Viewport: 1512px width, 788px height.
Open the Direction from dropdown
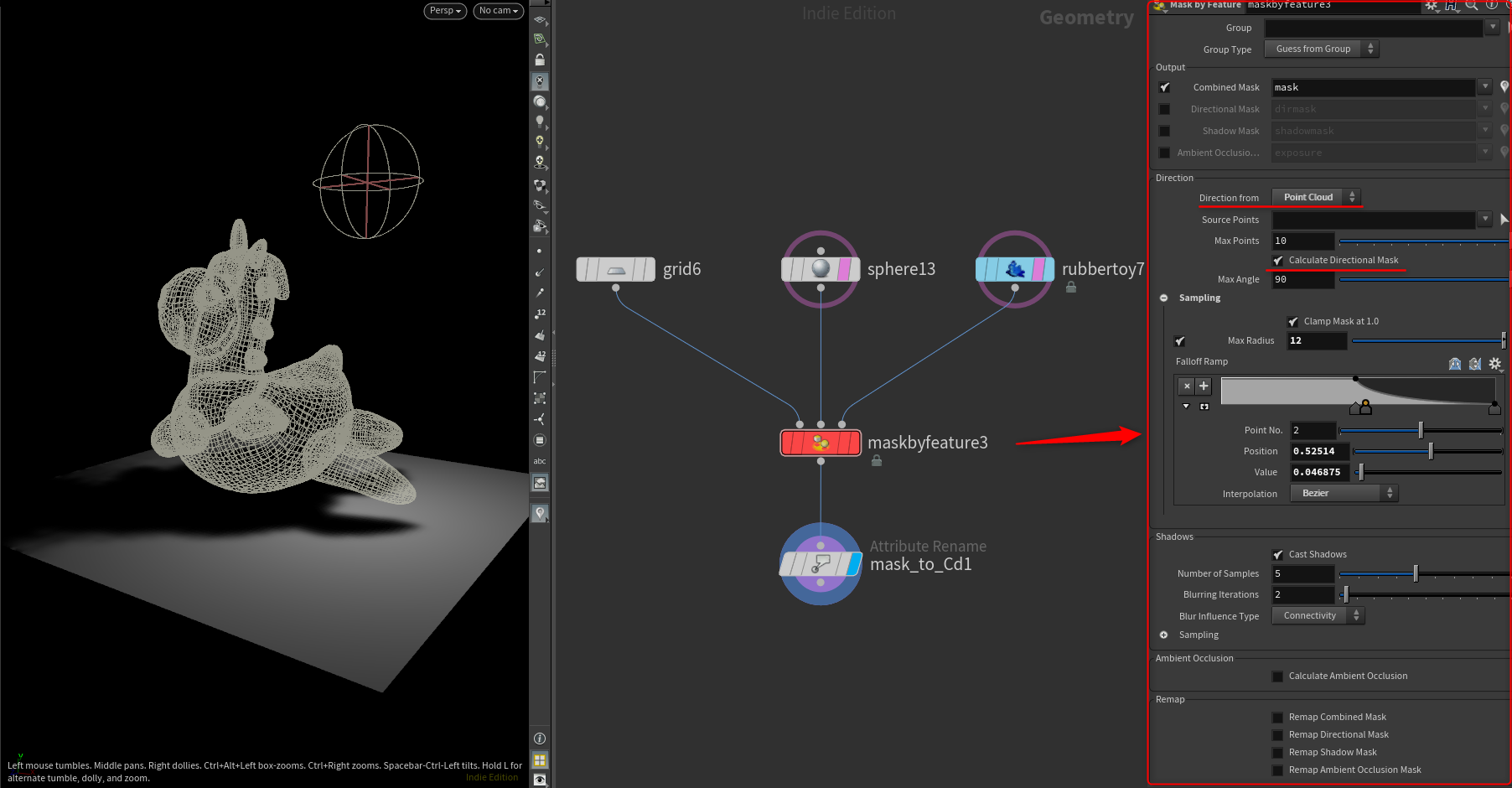coord(1317,197)
